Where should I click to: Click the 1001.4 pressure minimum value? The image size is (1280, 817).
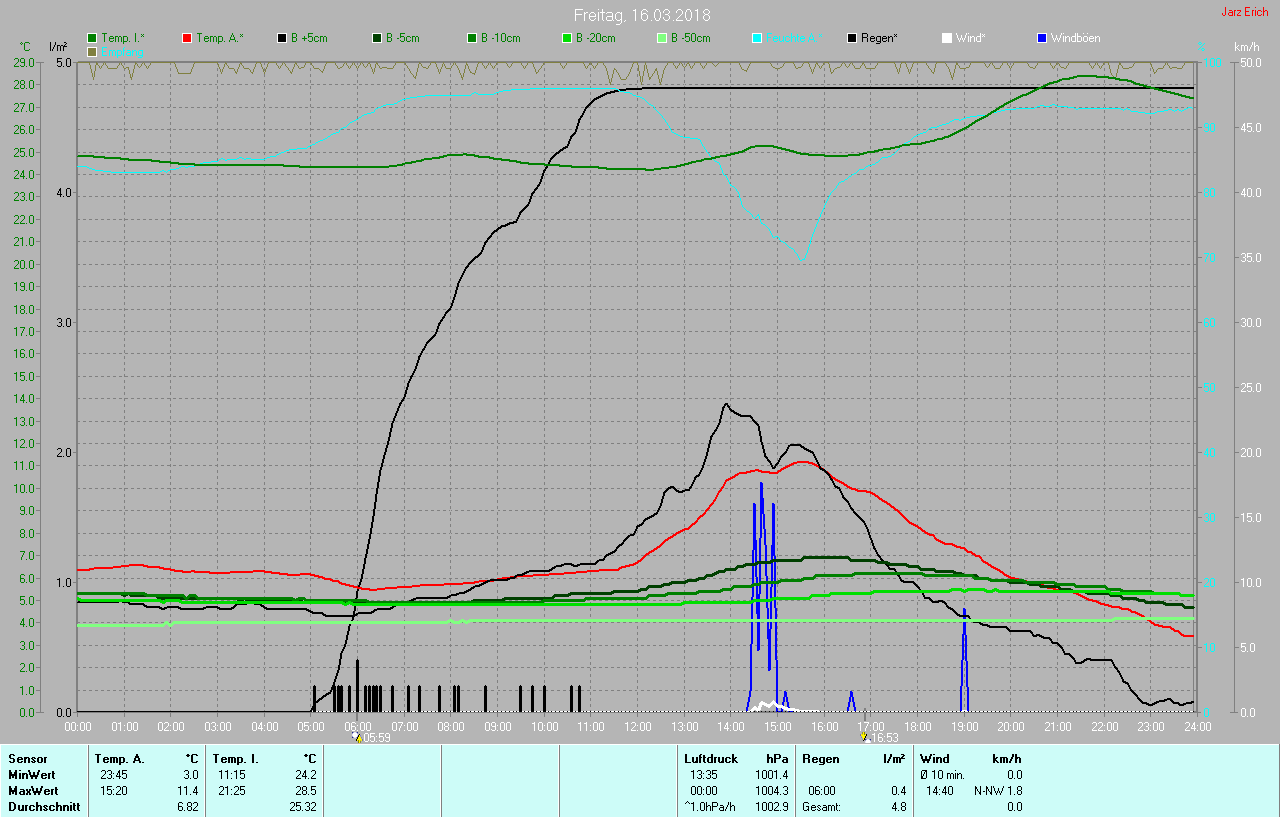click(x=772, y=775)
